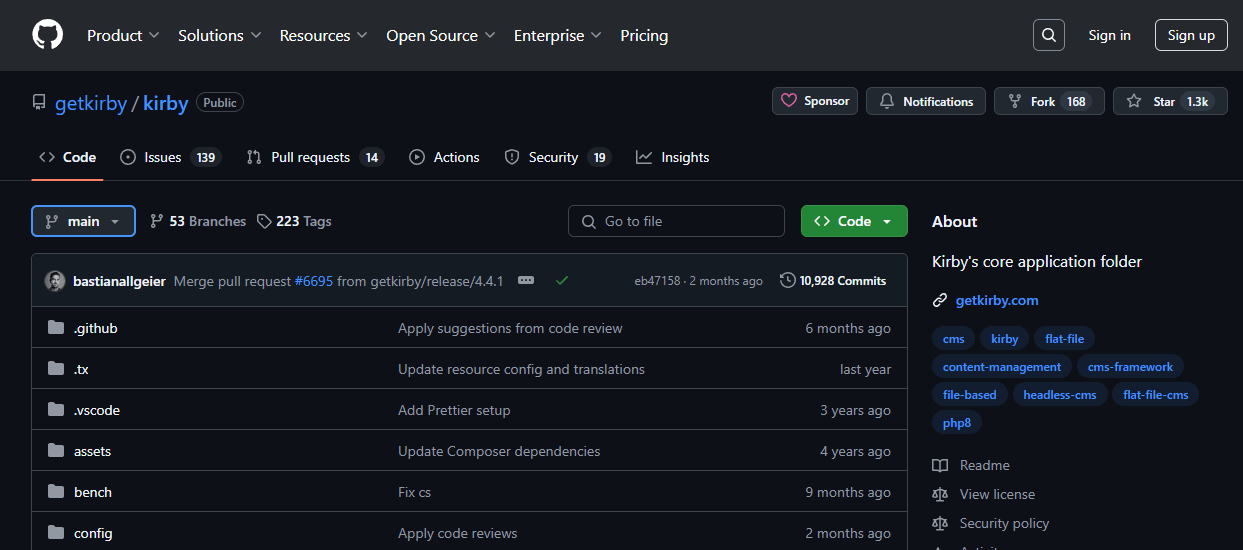Open the 'Fix cs' commit message

pyautogui.click(x=414, y=492)
